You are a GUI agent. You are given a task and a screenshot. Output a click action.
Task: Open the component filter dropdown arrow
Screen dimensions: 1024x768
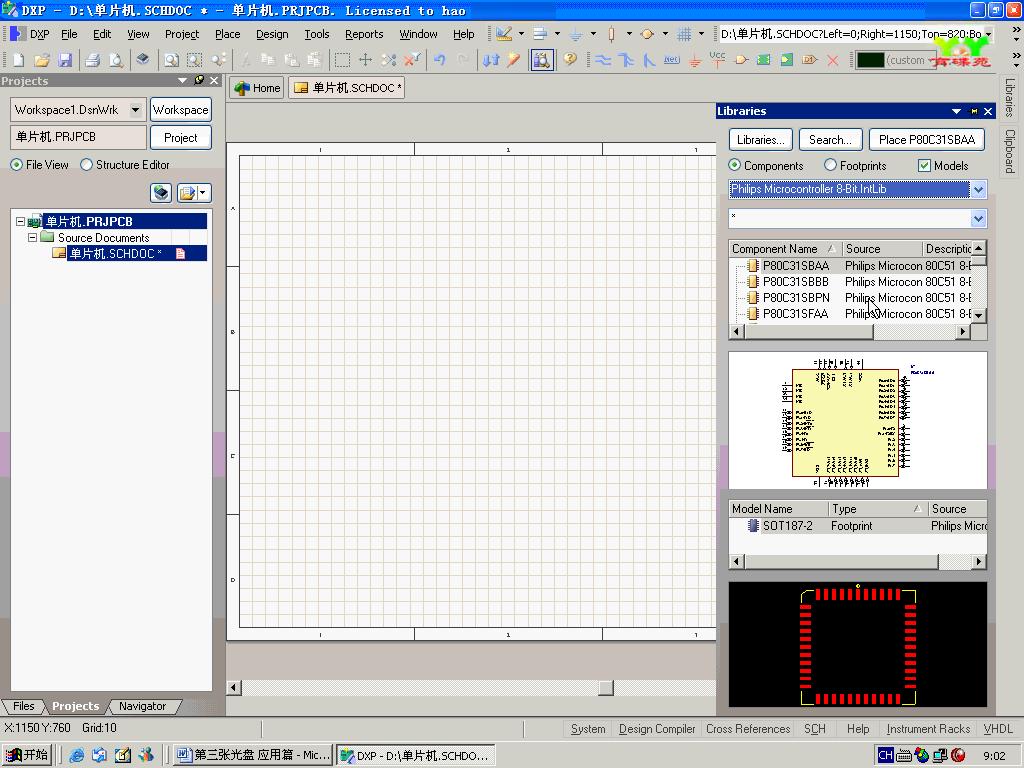point(978,219)
